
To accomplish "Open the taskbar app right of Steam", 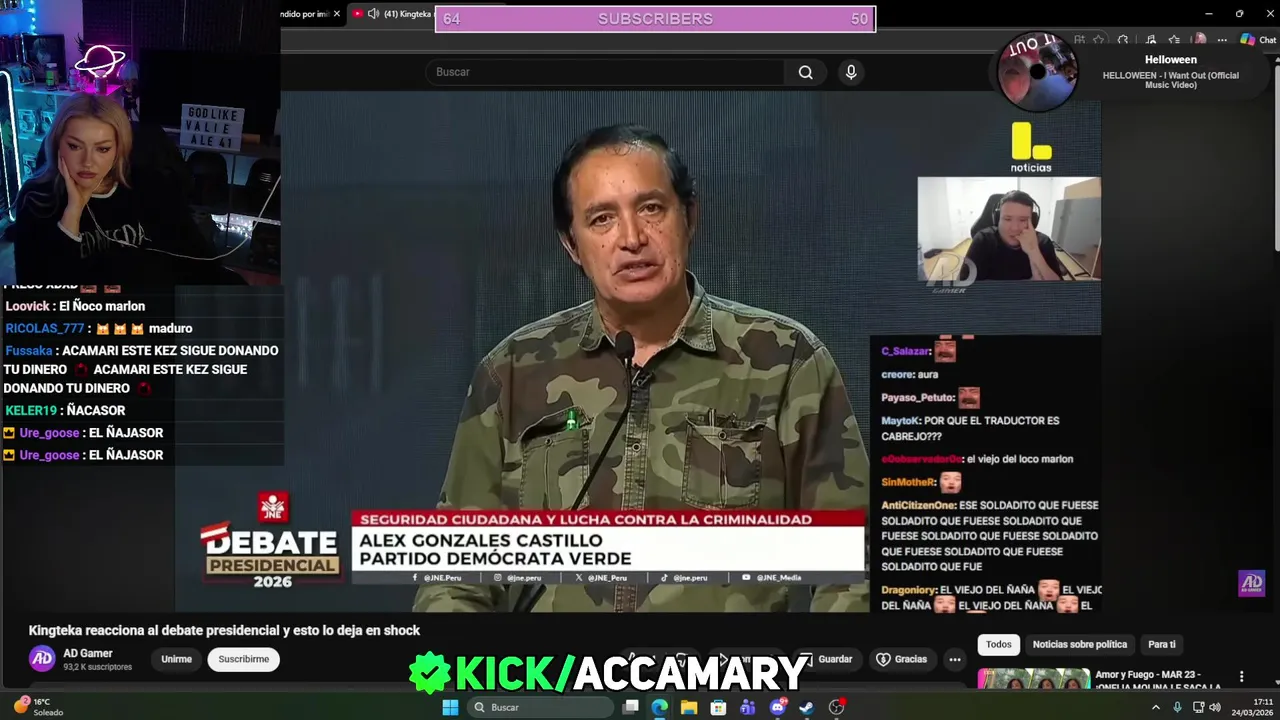I will click(x=837, y=707).
